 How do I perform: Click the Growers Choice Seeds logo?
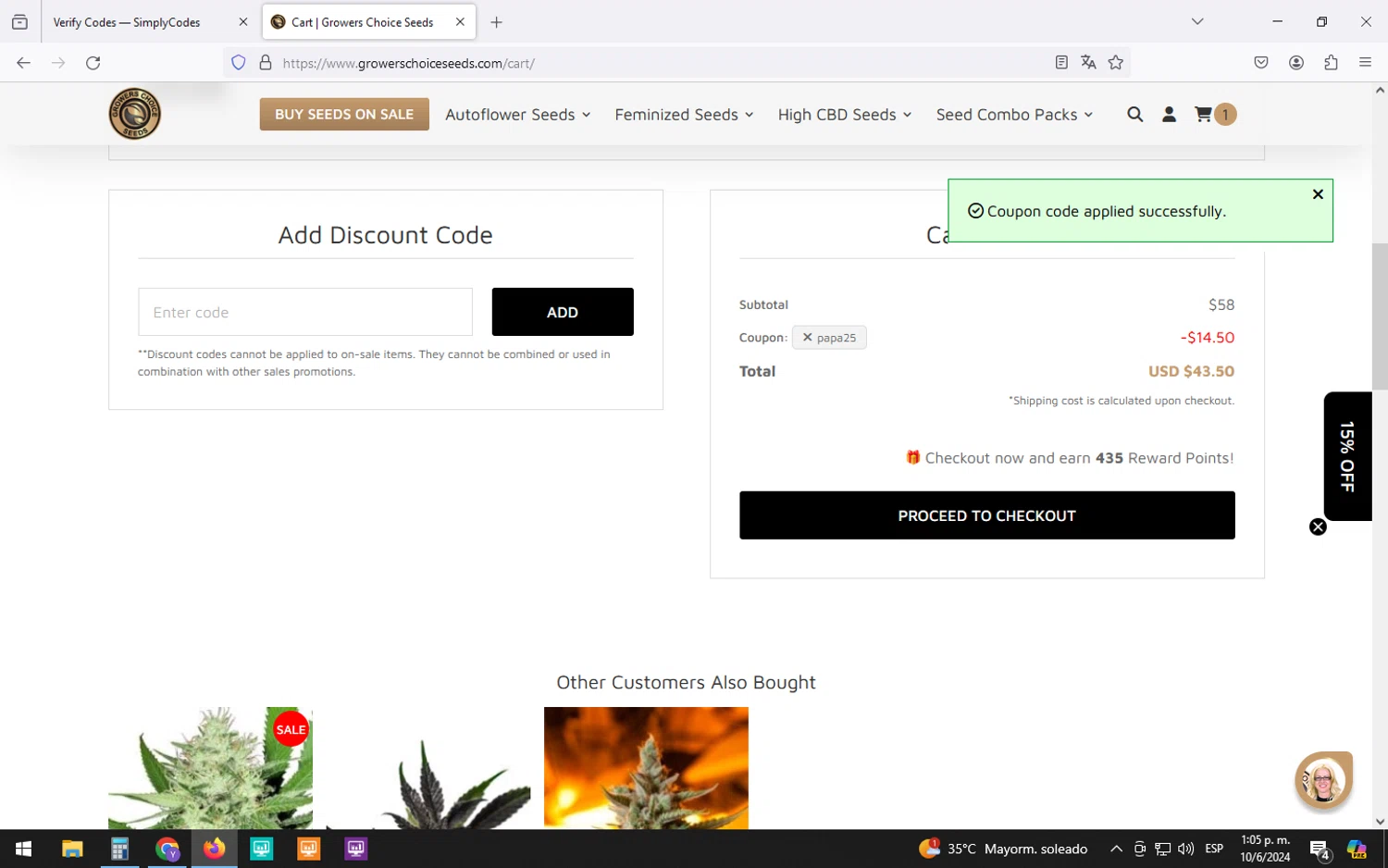(x=135, y=114)
